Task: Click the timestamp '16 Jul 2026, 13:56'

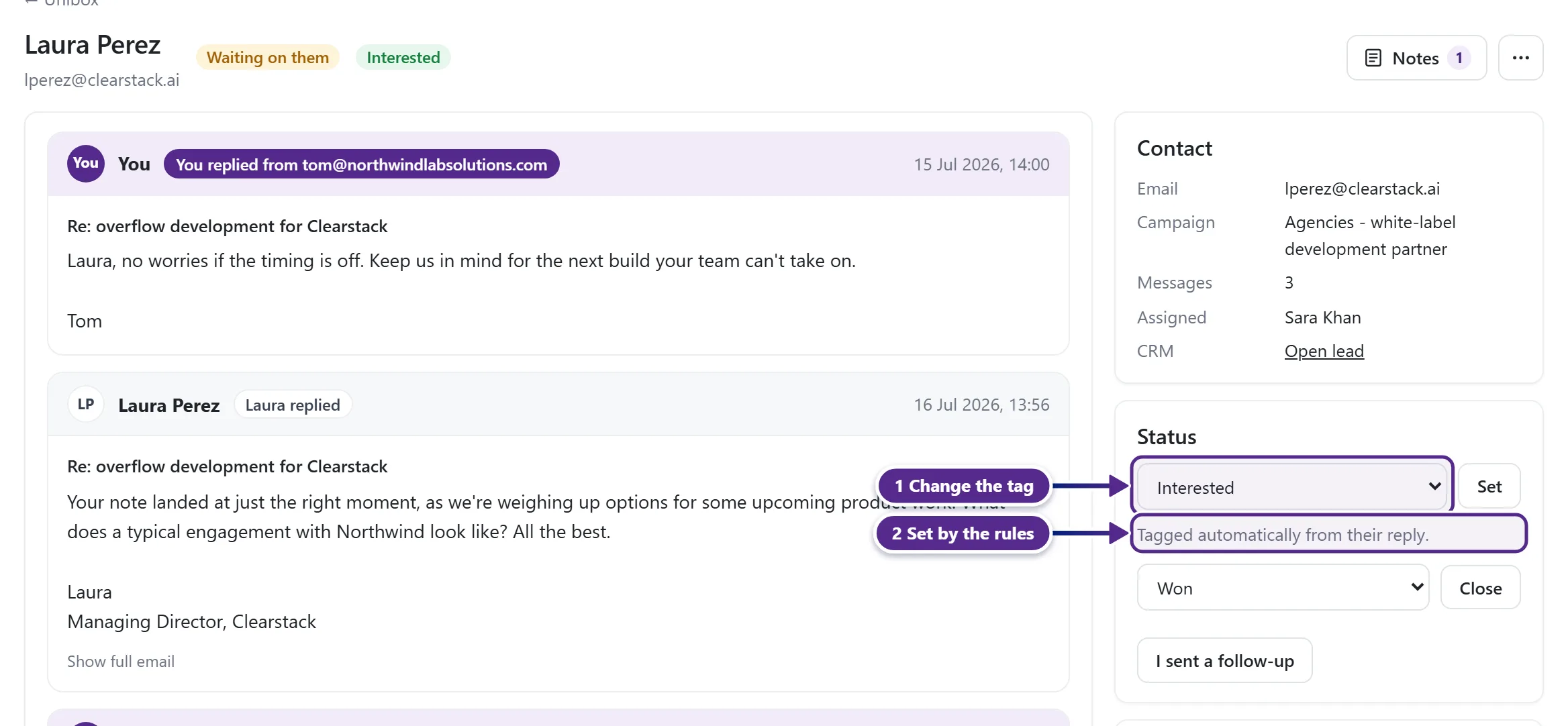Action: (981, 405)
